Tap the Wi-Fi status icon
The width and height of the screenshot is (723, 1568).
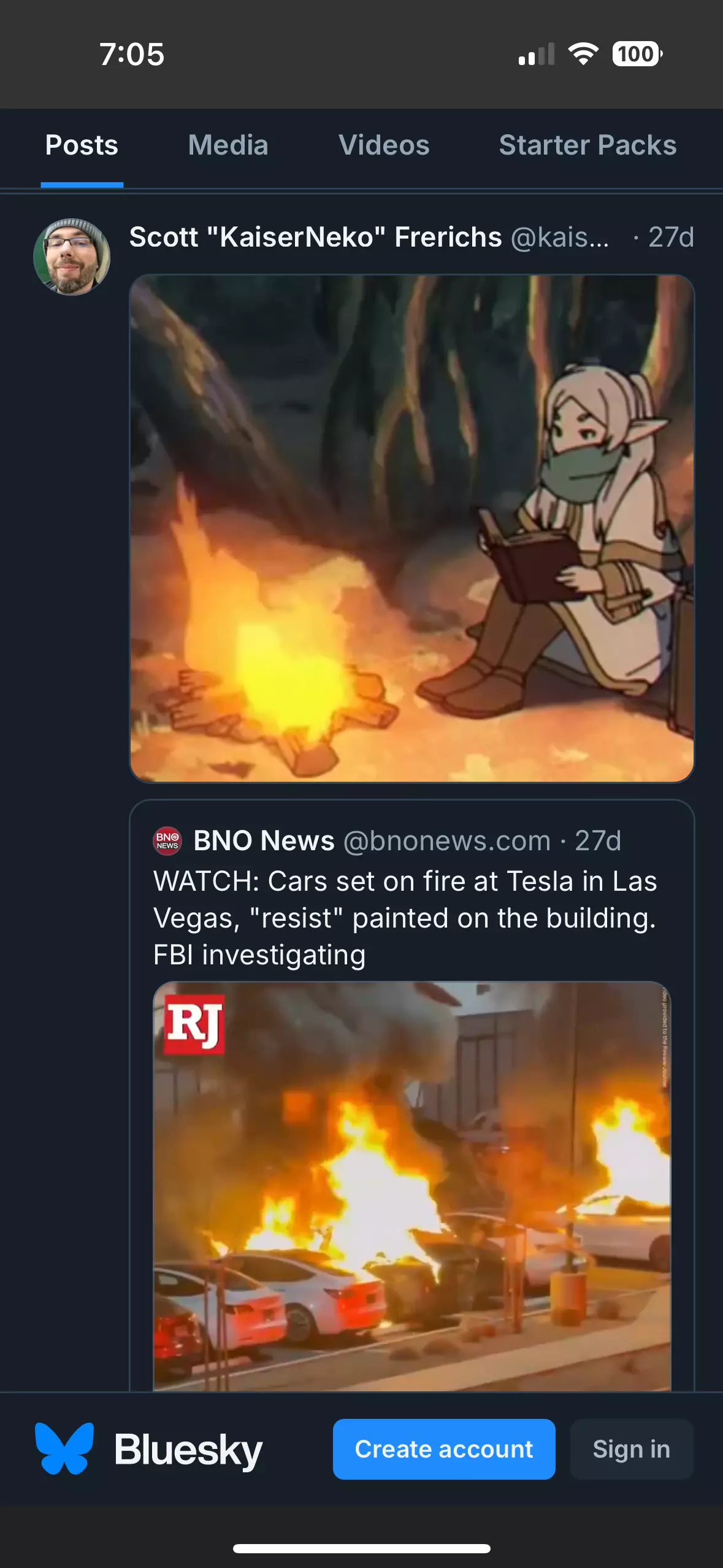[583, 54]
